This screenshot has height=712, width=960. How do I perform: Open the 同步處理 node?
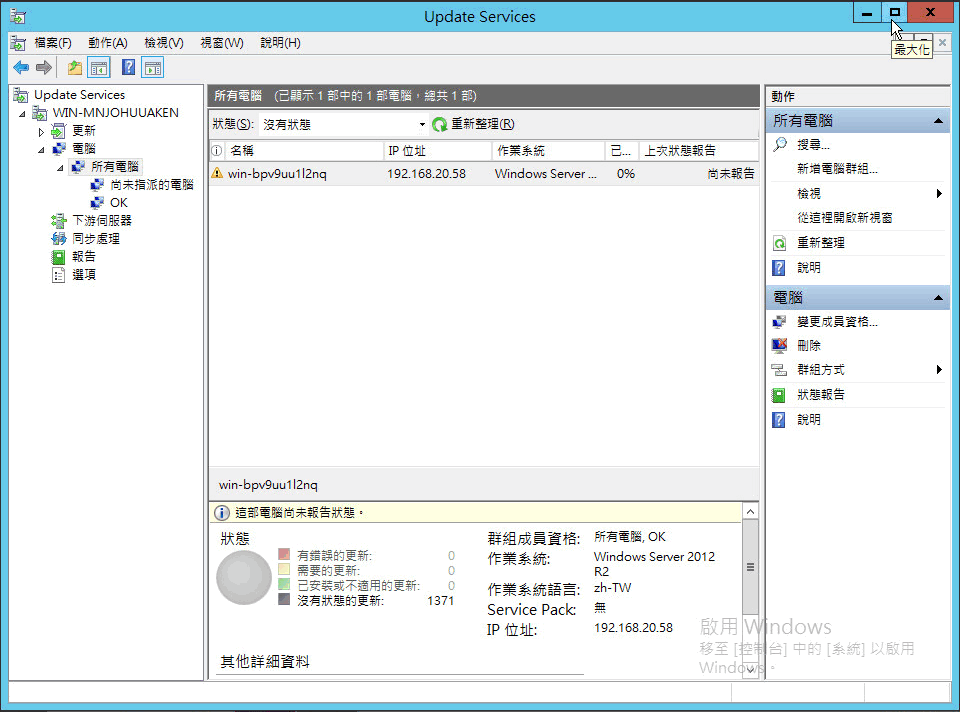(96, 239)
